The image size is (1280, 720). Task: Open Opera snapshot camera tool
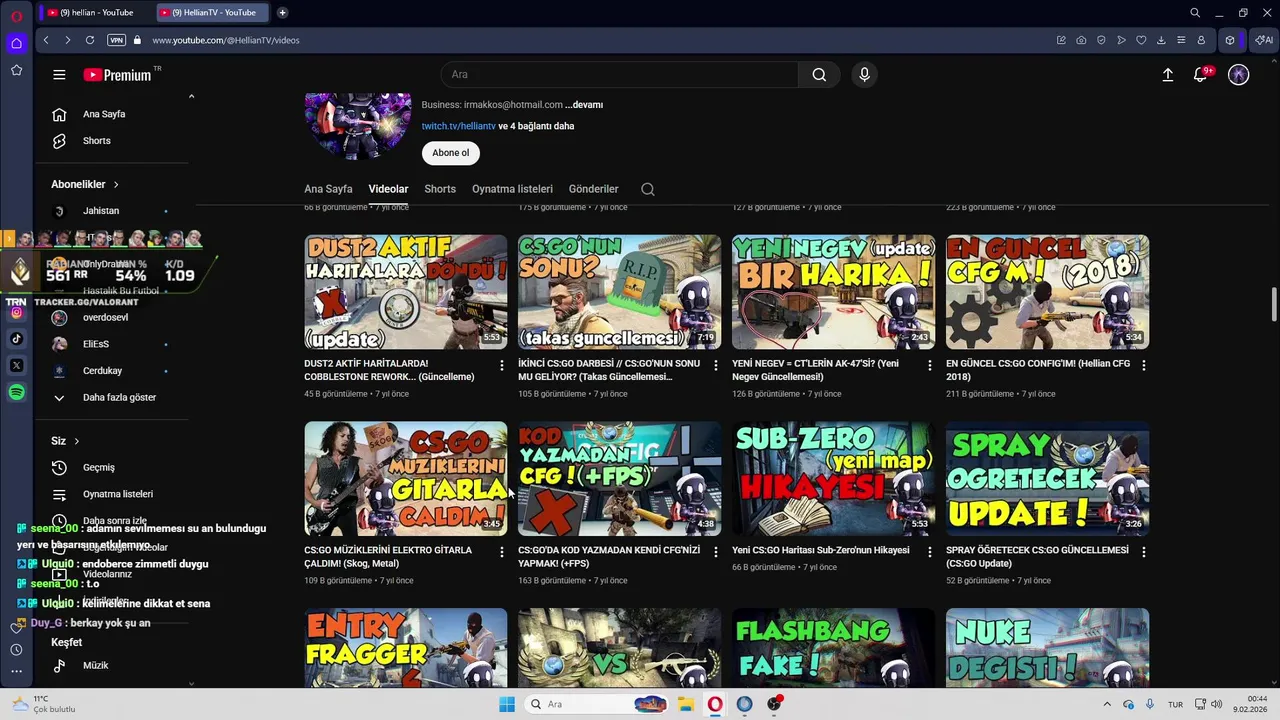pyautogui.click(x=1081, y=40)
